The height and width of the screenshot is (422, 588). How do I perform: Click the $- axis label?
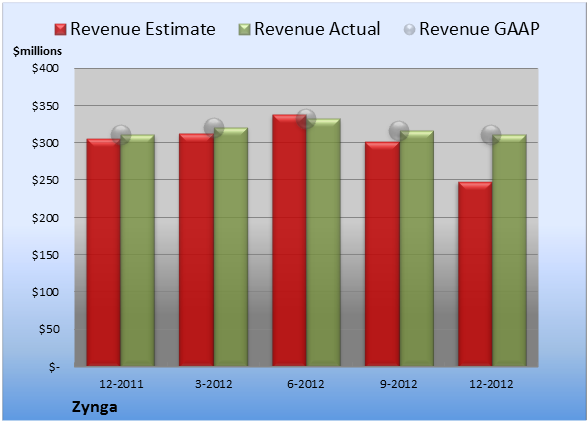pyautogui.click(x=54, y=367)
